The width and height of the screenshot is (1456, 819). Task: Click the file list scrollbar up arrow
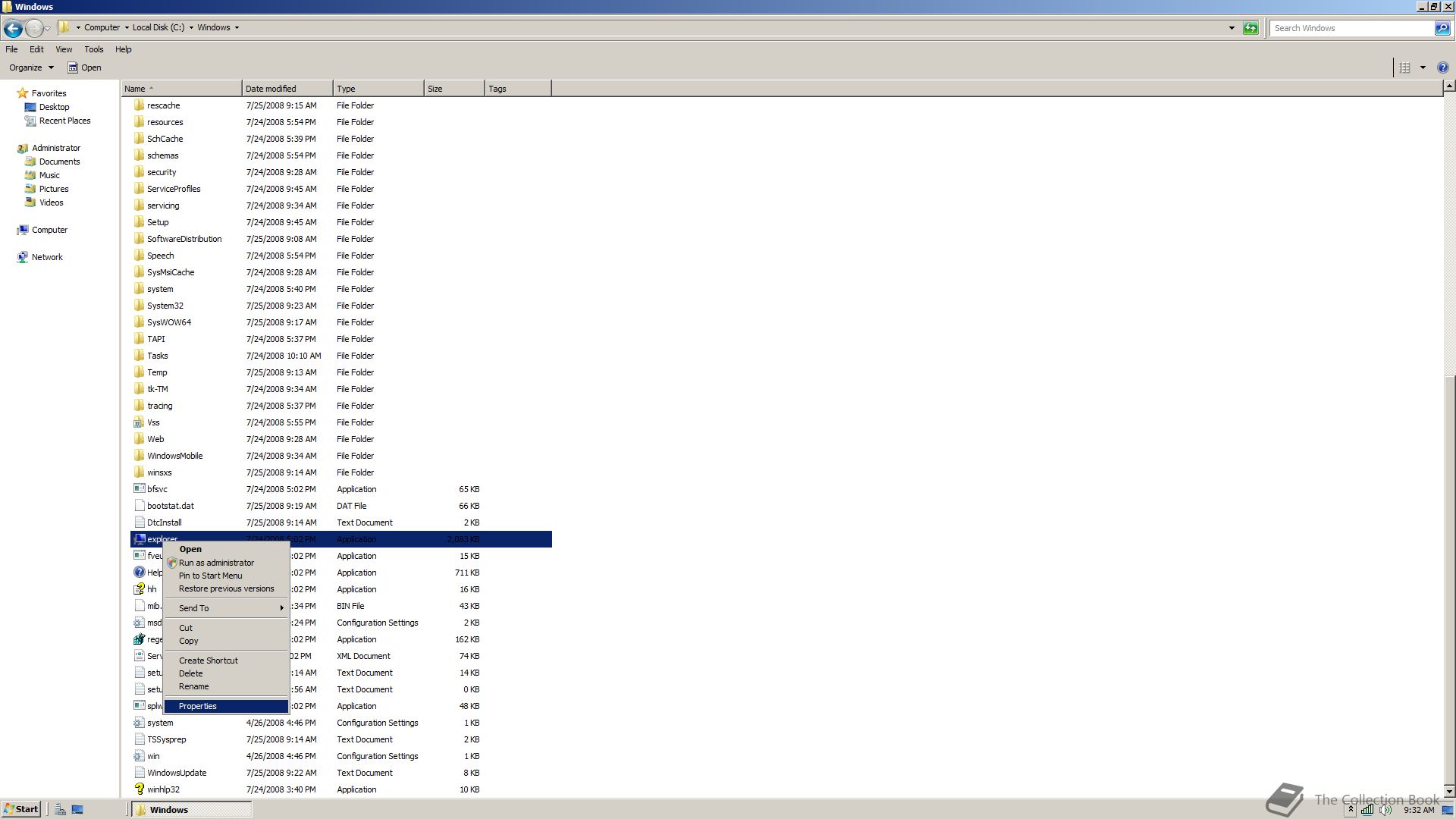tap(1448, 87)
